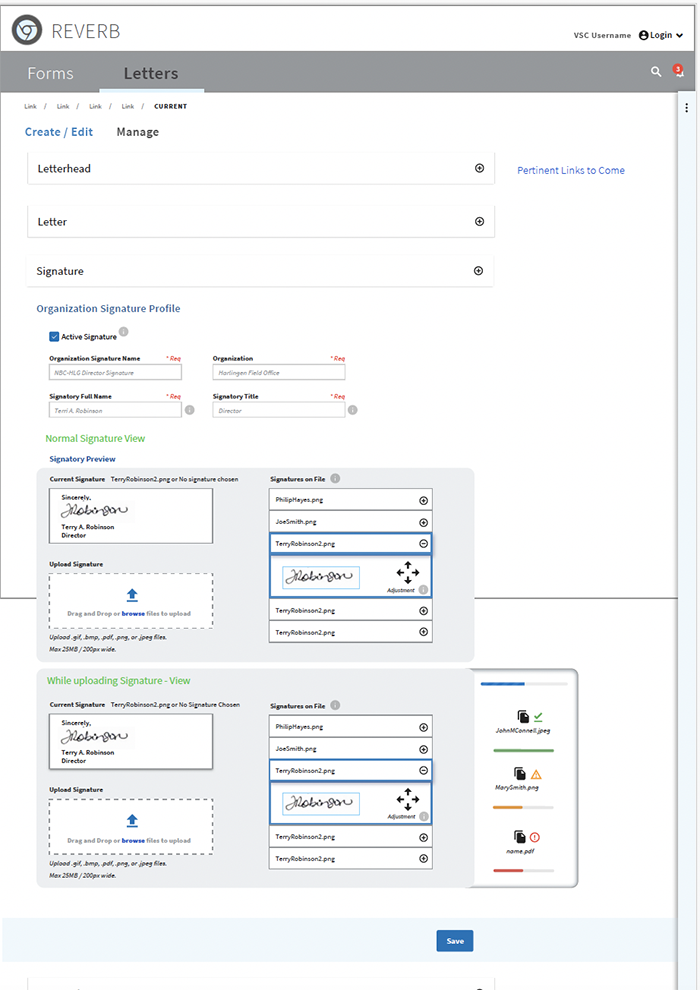Click Organization Signature Profile heading
This screenshot has width=700, height=990.
point(108,309)
